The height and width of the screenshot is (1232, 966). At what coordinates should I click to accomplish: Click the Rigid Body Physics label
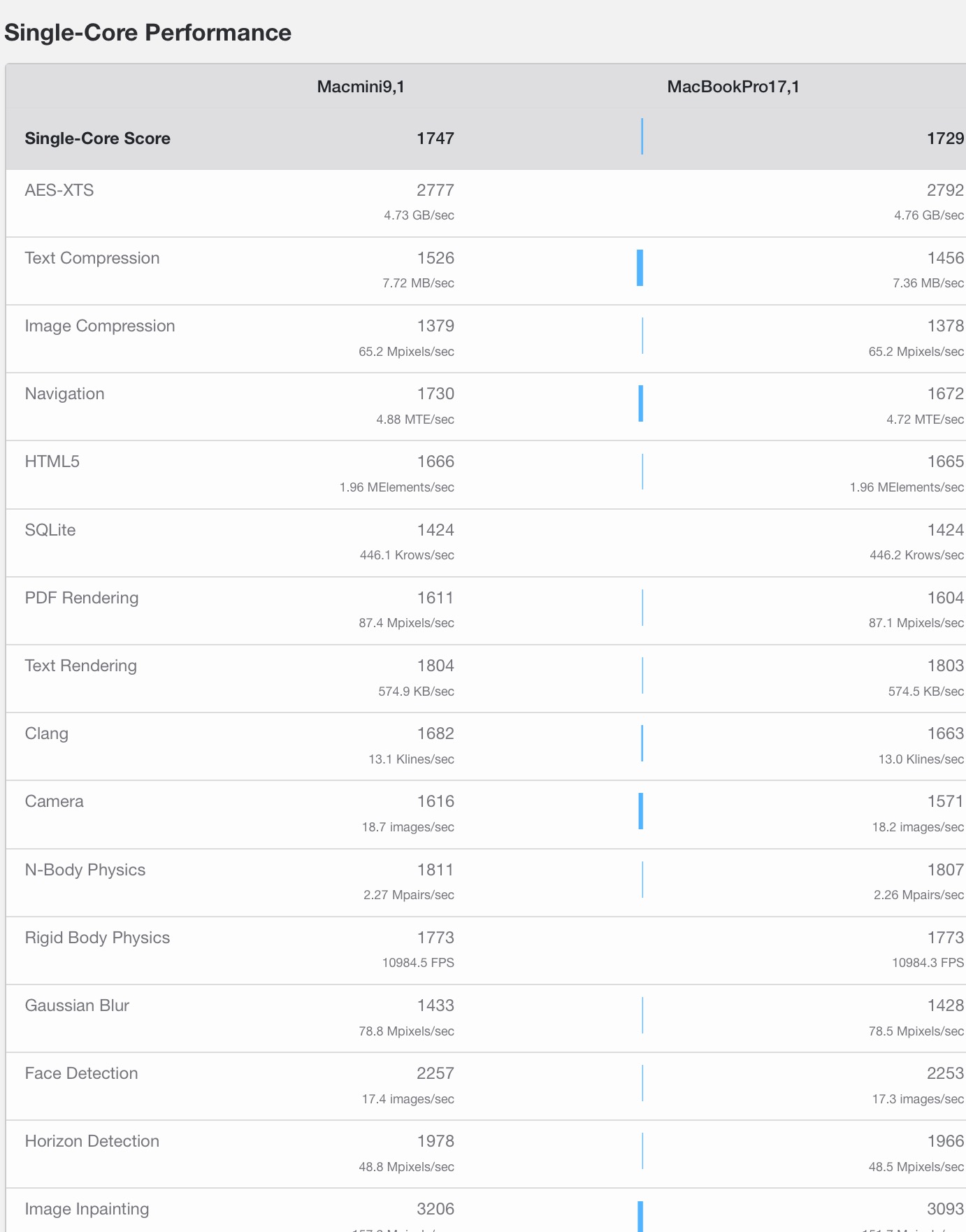click(x=98, y=938)
